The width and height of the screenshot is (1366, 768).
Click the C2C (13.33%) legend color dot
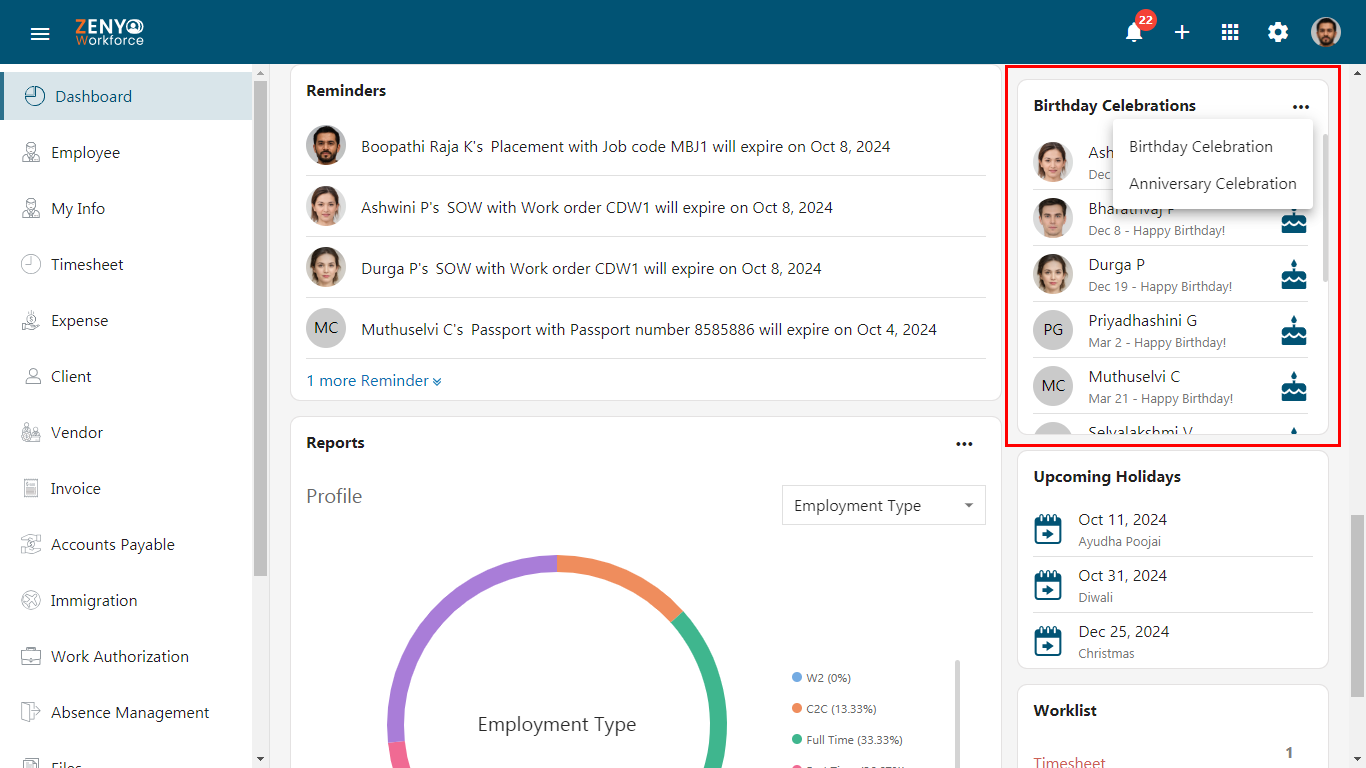tap(796, 708)
